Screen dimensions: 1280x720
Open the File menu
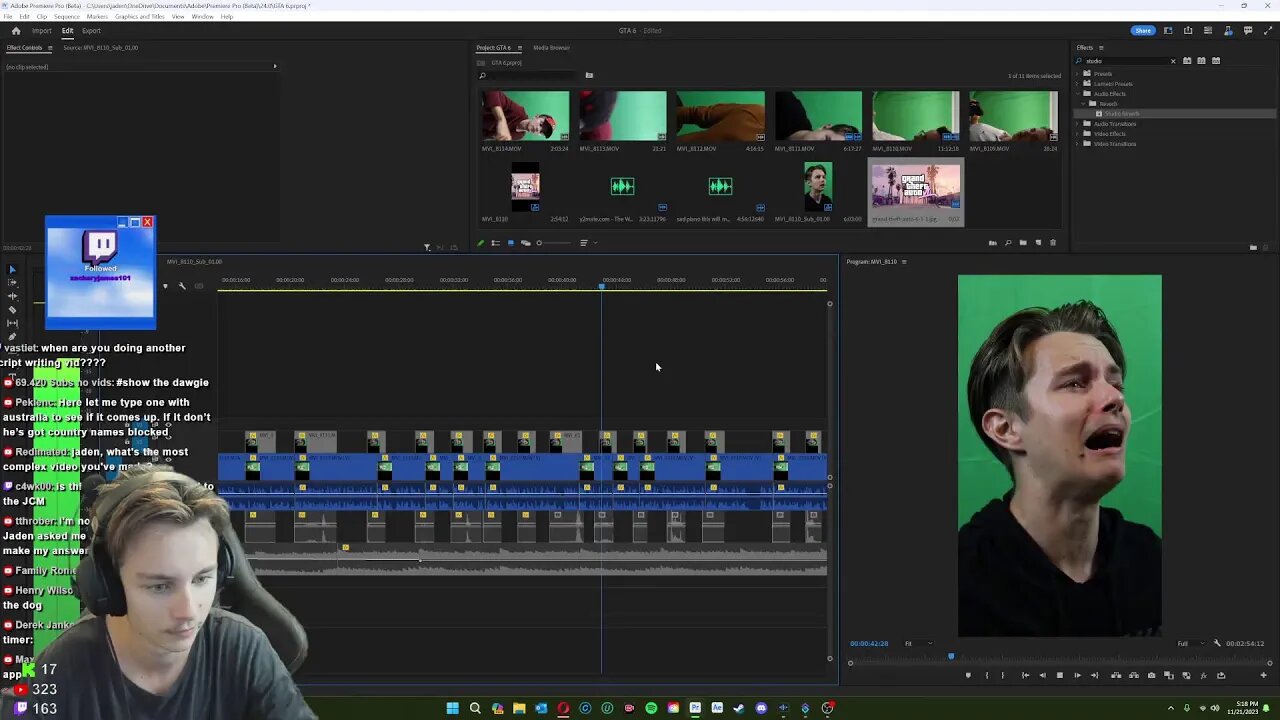coord(9,17)
